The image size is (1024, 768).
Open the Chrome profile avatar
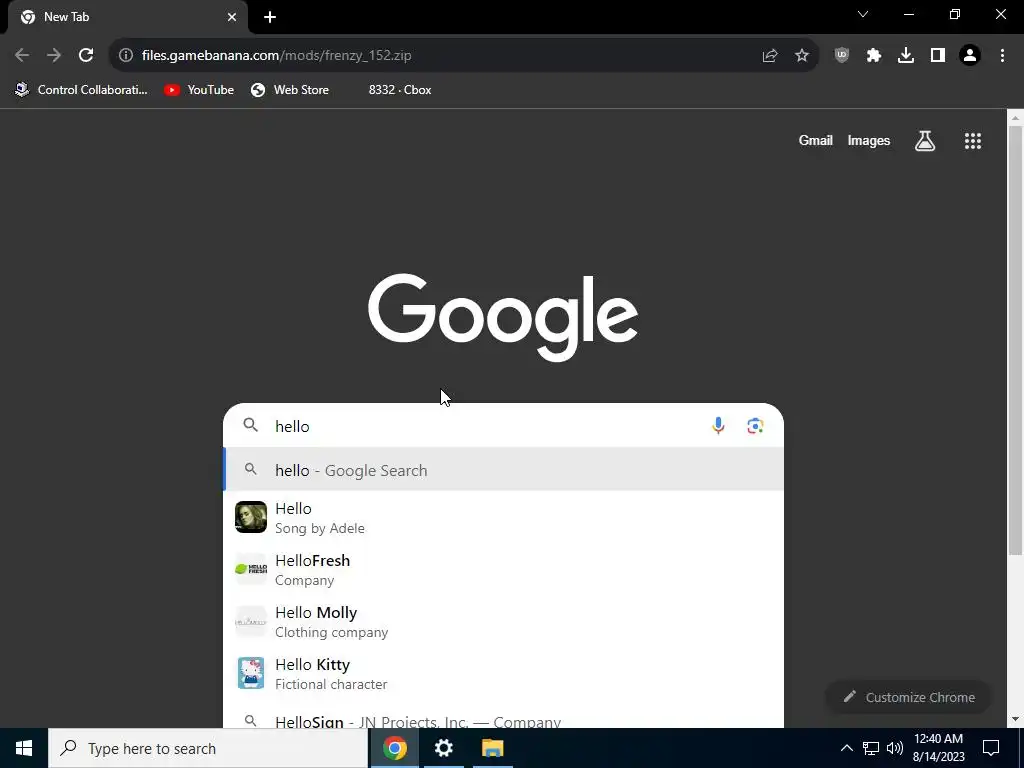pyautogui.click(x=970, y=56)
